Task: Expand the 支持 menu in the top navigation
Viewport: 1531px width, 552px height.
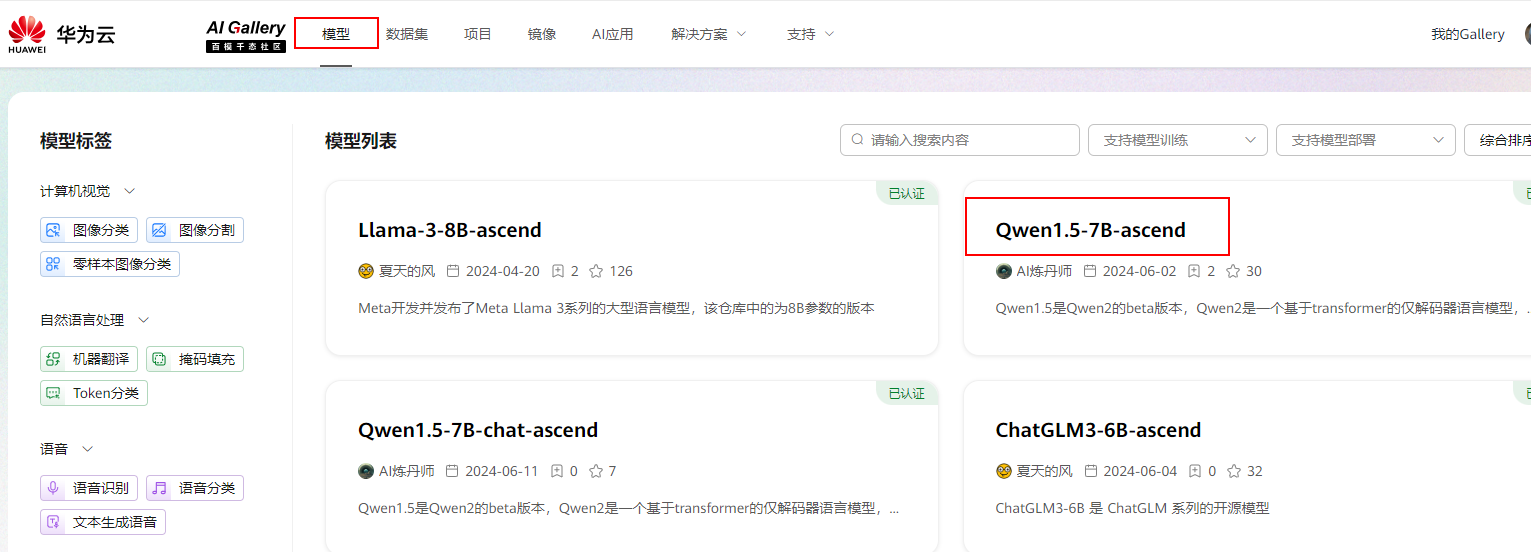Action: [810, 34]
